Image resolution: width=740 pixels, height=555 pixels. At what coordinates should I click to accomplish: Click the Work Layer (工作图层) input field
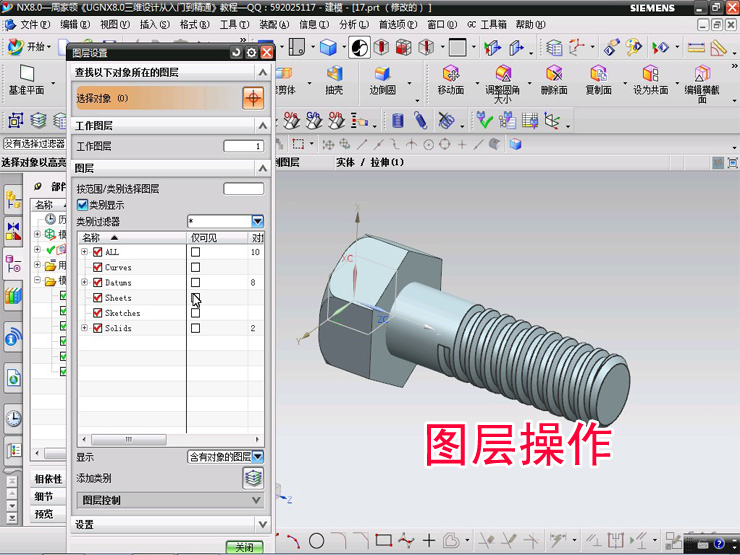click(x=243, y=146)
